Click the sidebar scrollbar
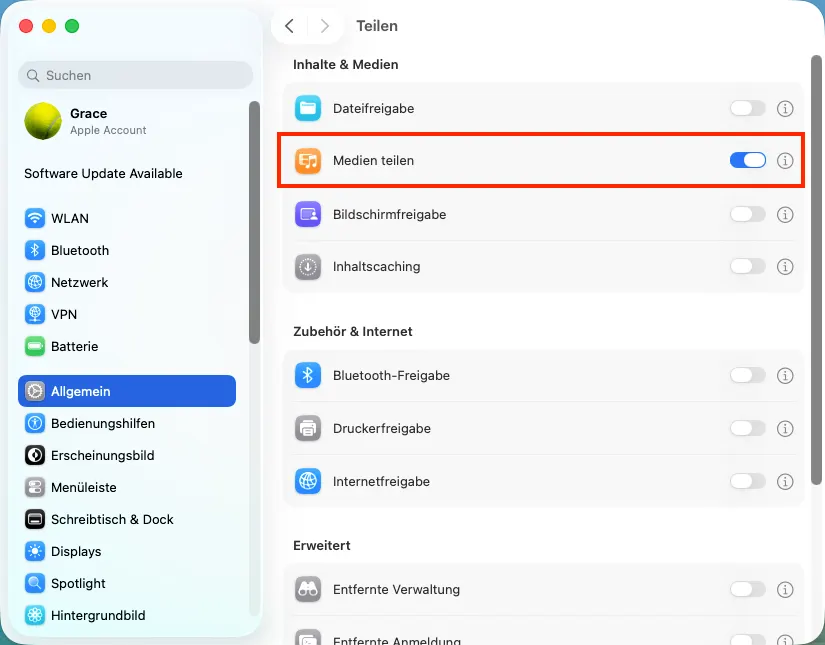 click(x=255, y=223)
